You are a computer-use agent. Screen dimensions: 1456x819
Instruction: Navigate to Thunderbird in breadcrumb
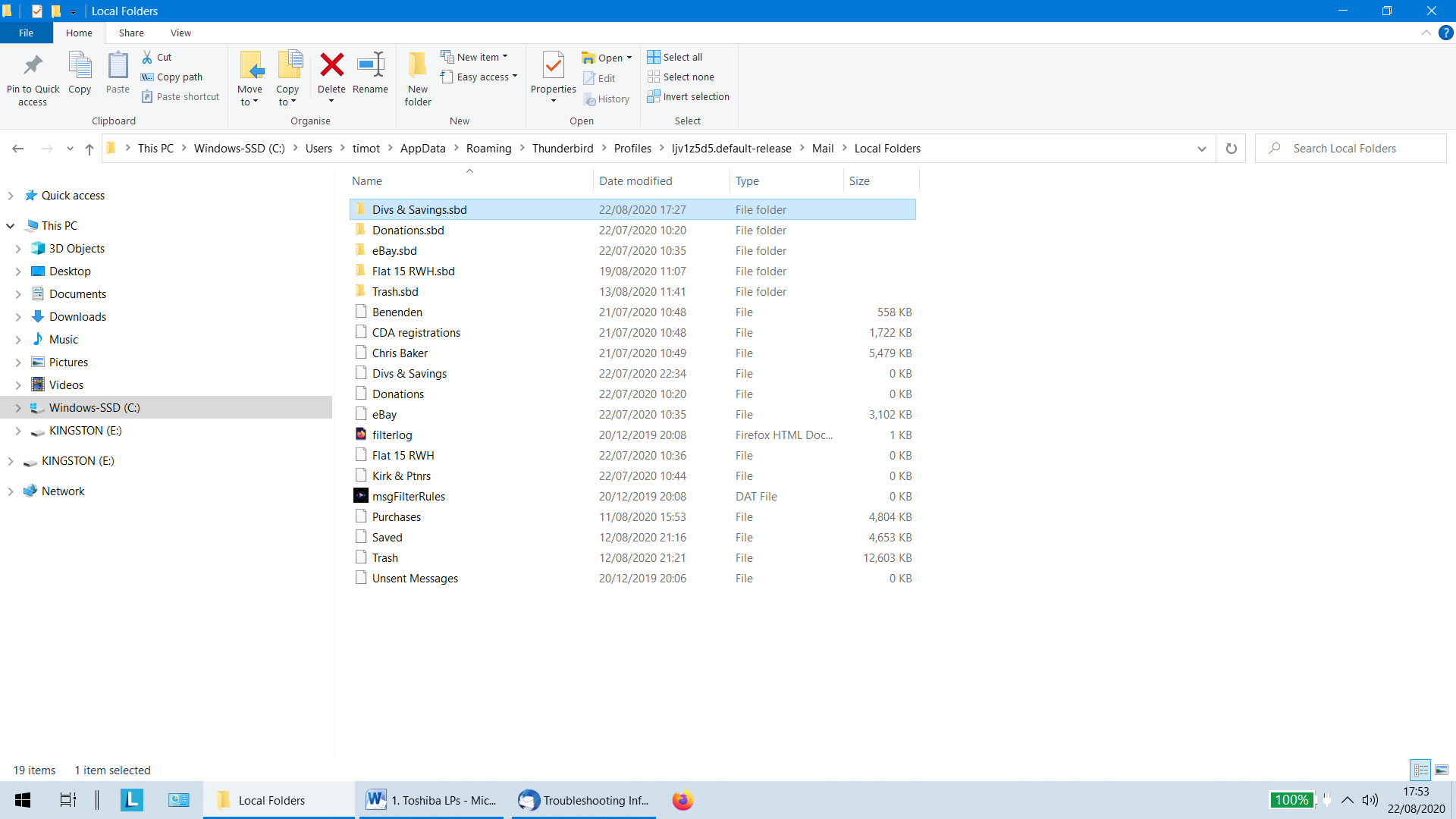tap(563, 149)
